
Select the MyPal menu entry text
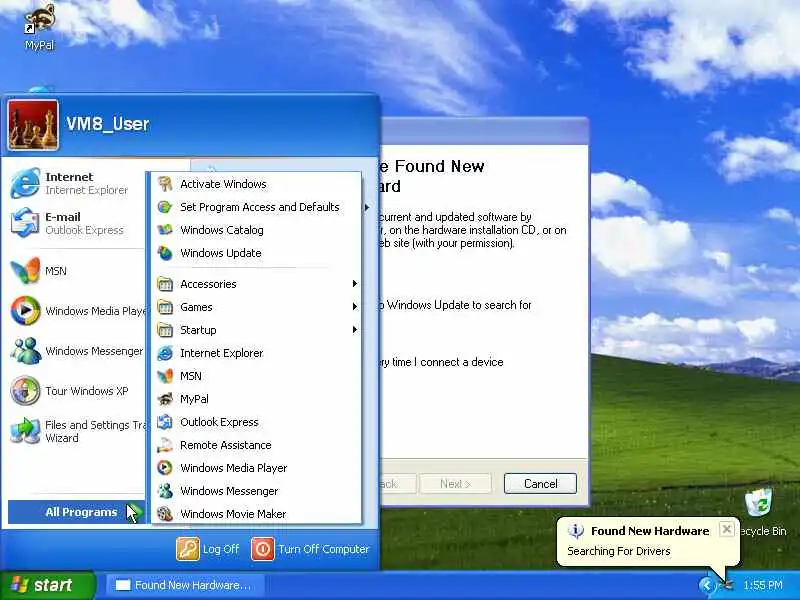[x=194, y=399]
